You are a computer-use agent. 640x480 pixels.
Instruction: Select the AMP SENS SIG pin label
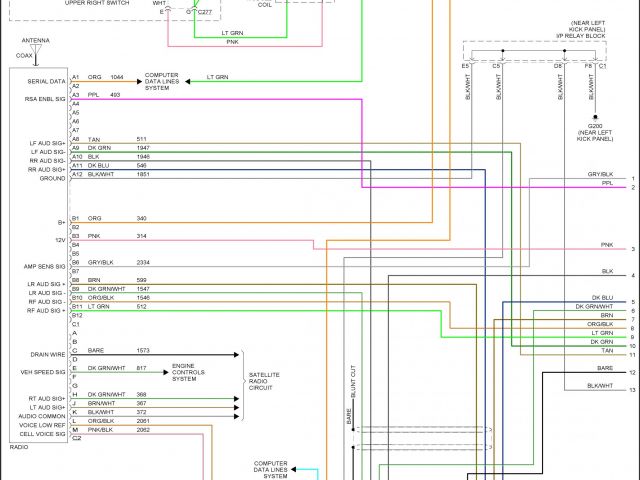tap(45, 267)
